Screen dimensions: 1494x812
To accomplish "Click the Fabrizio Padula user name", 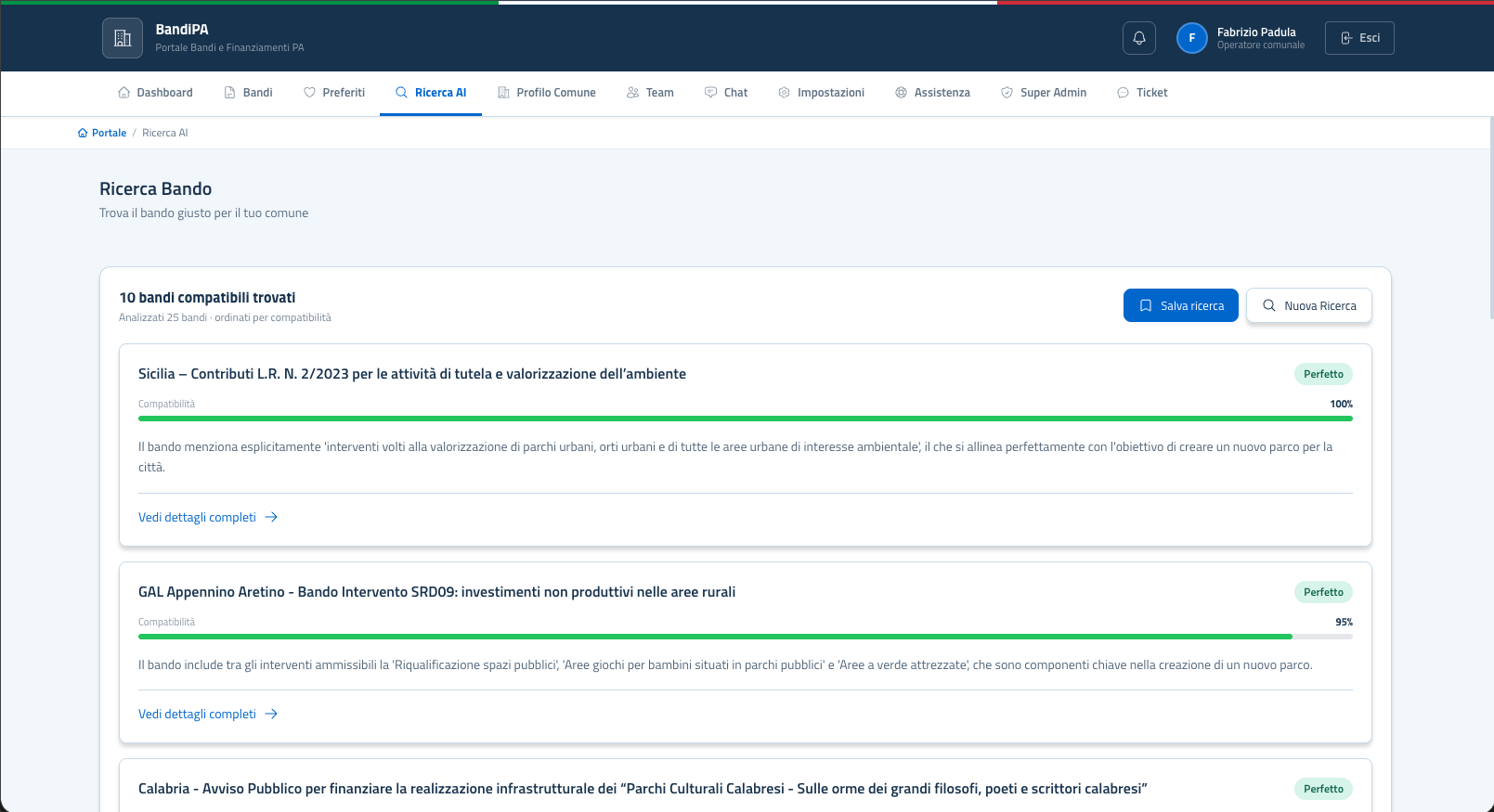I will click(x=1256, y=32).
